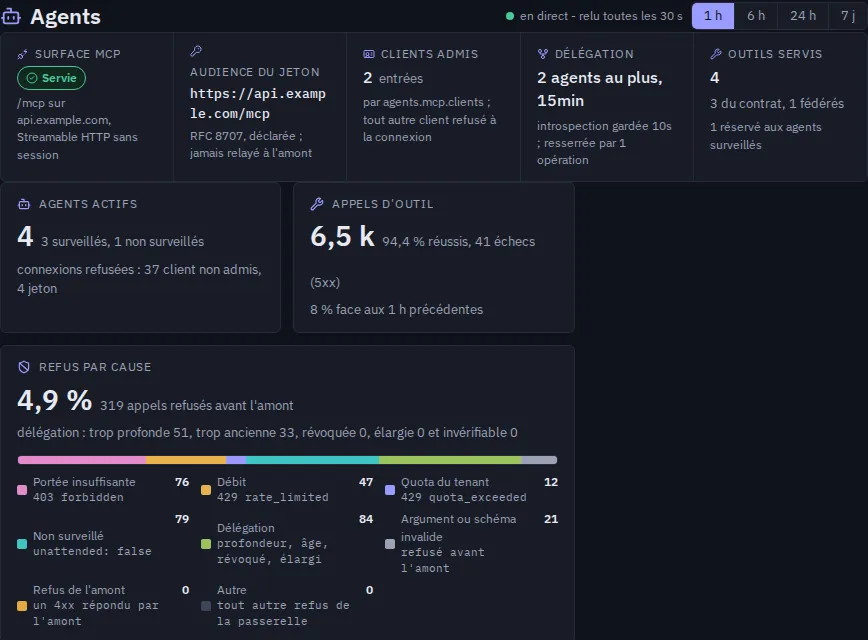Click the https://api.example.com/mcp audience value
The width and height of the screenshot is (868, 640).
pyautogui.click(x=258, y=104)
